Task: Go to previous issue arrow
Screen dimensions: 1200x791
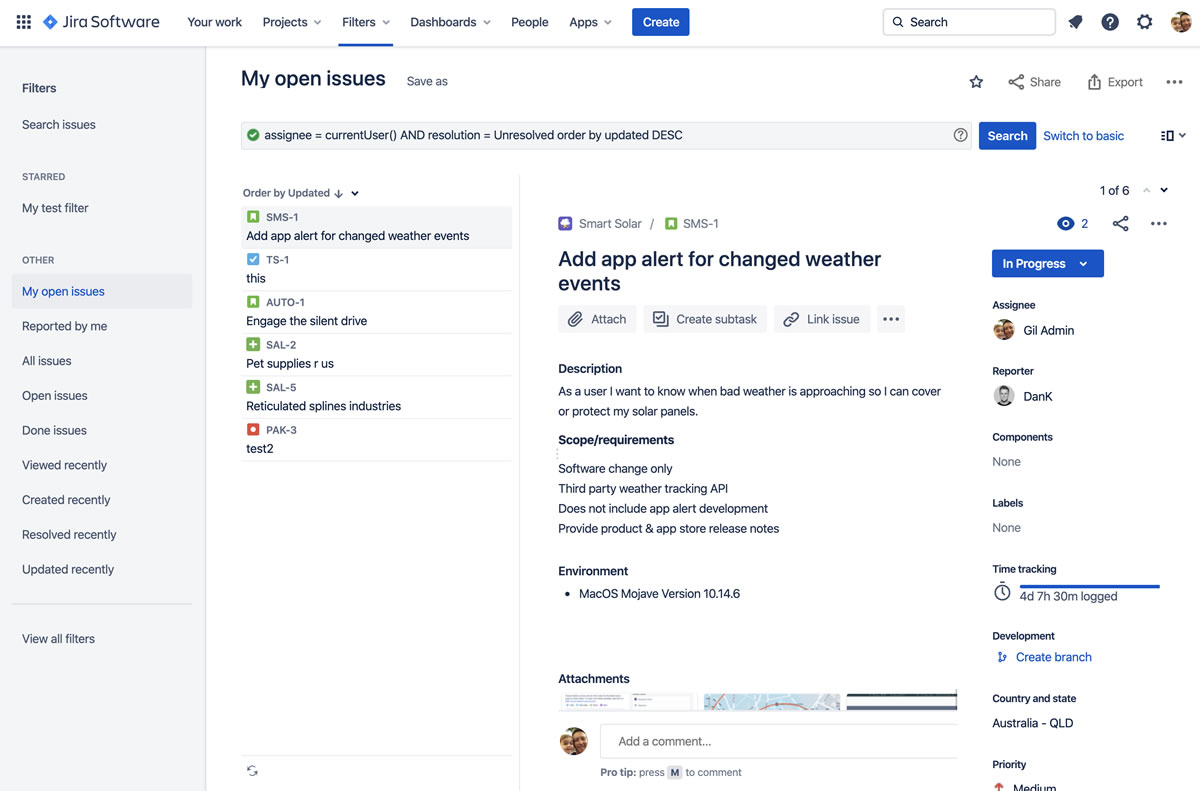Action: (x=1146, y=190)
